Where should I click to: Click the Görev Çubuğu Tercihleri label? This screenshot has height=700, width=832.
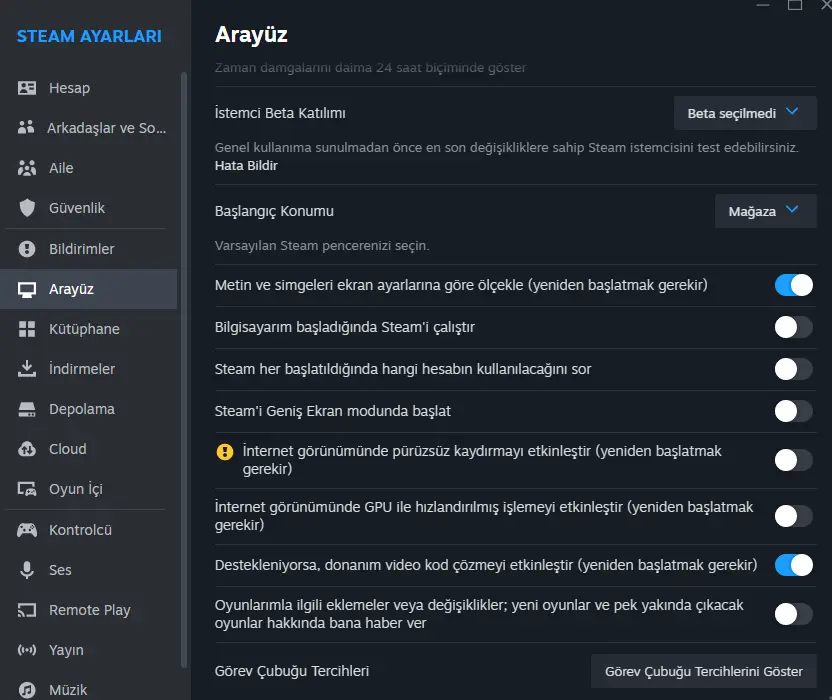pyautogui.click(x=292, y=671)
